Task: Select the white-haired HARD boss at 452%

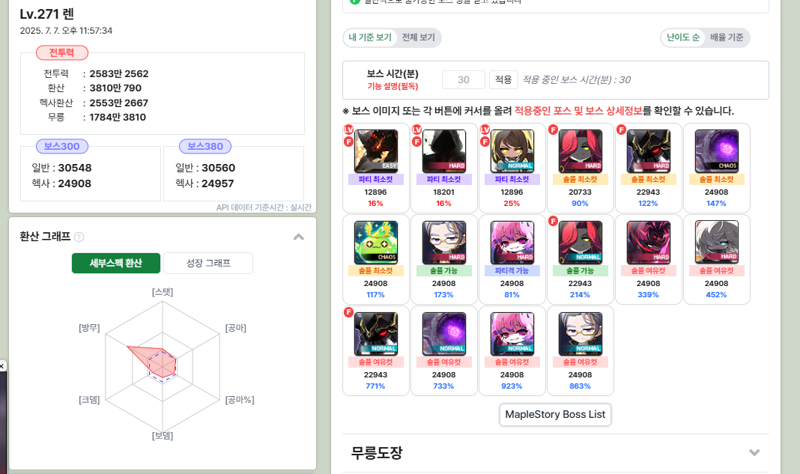Action: pos(716,242)
